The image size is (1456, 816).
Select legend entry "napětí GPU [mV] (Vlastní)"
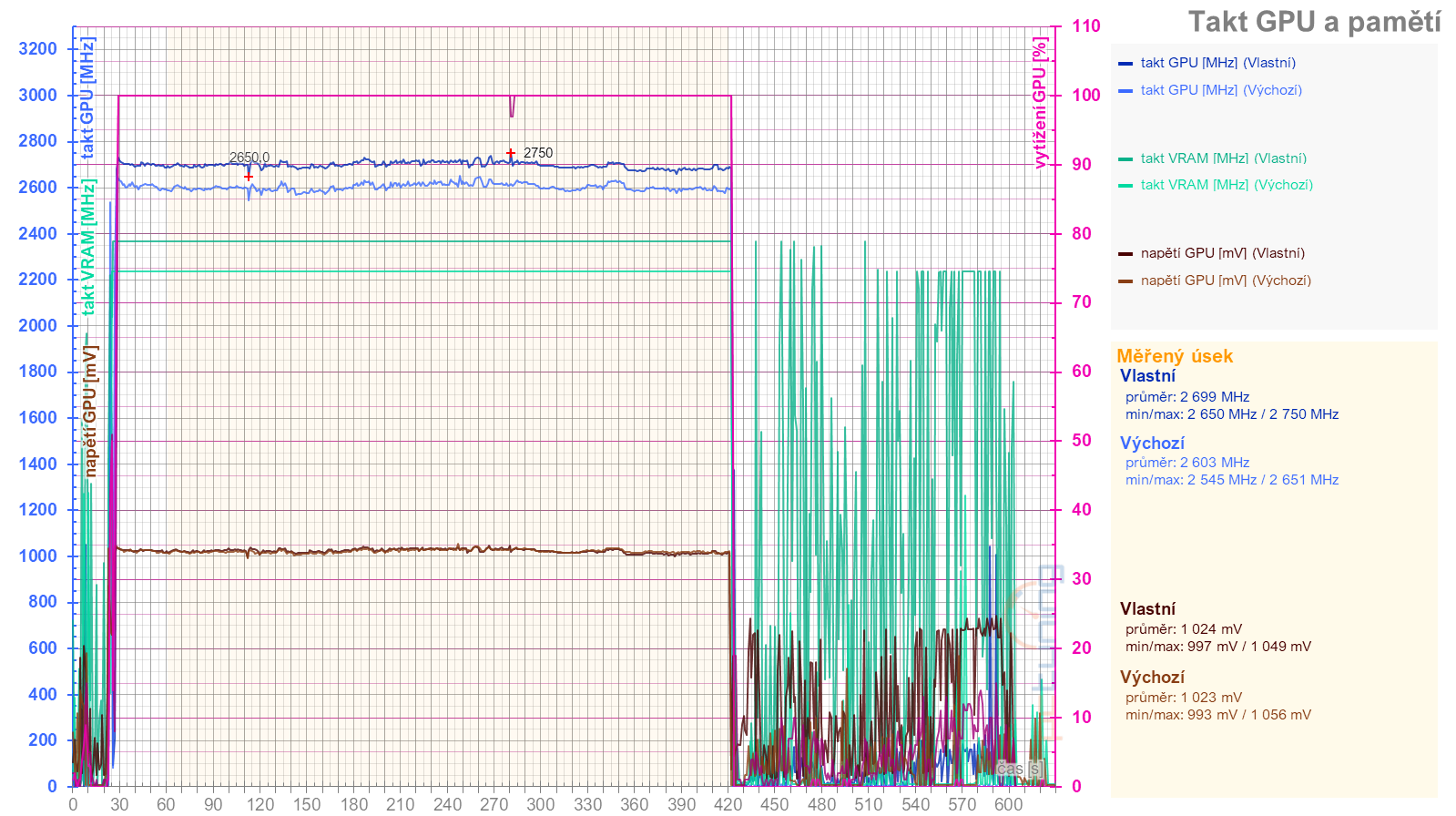click(x=1222, y=253)
